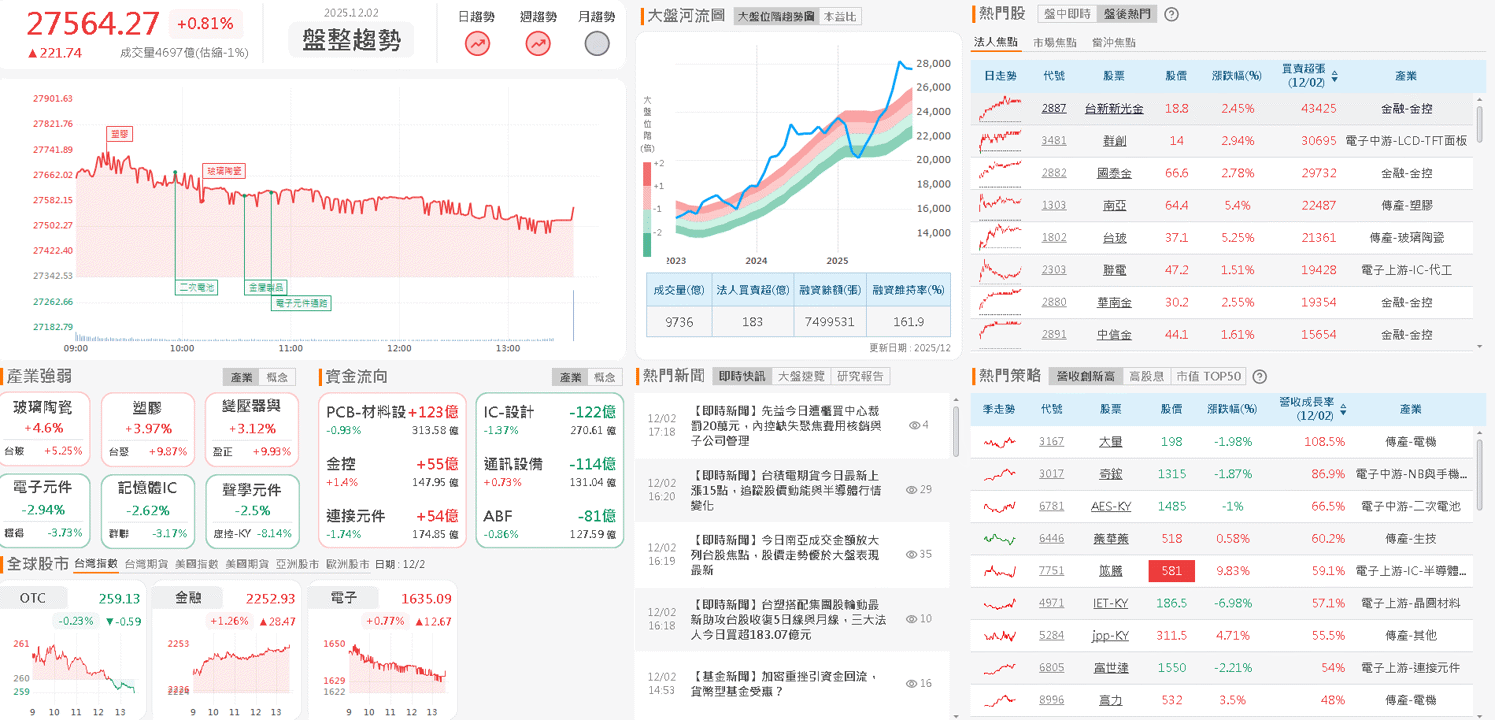Open stock link AES-KY
The image size is (1495, 720).
1111,506
